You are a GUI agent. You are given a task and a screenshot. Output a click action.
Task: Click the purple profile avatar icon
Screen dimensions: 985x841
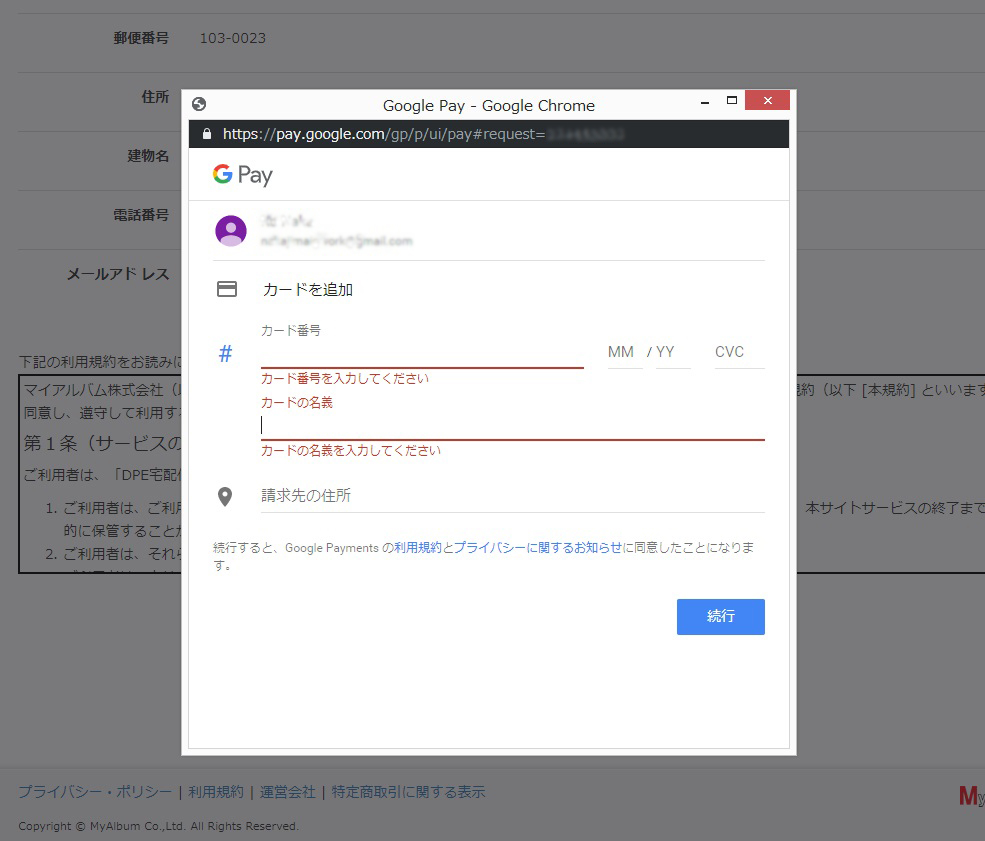[x=231, y=230]
